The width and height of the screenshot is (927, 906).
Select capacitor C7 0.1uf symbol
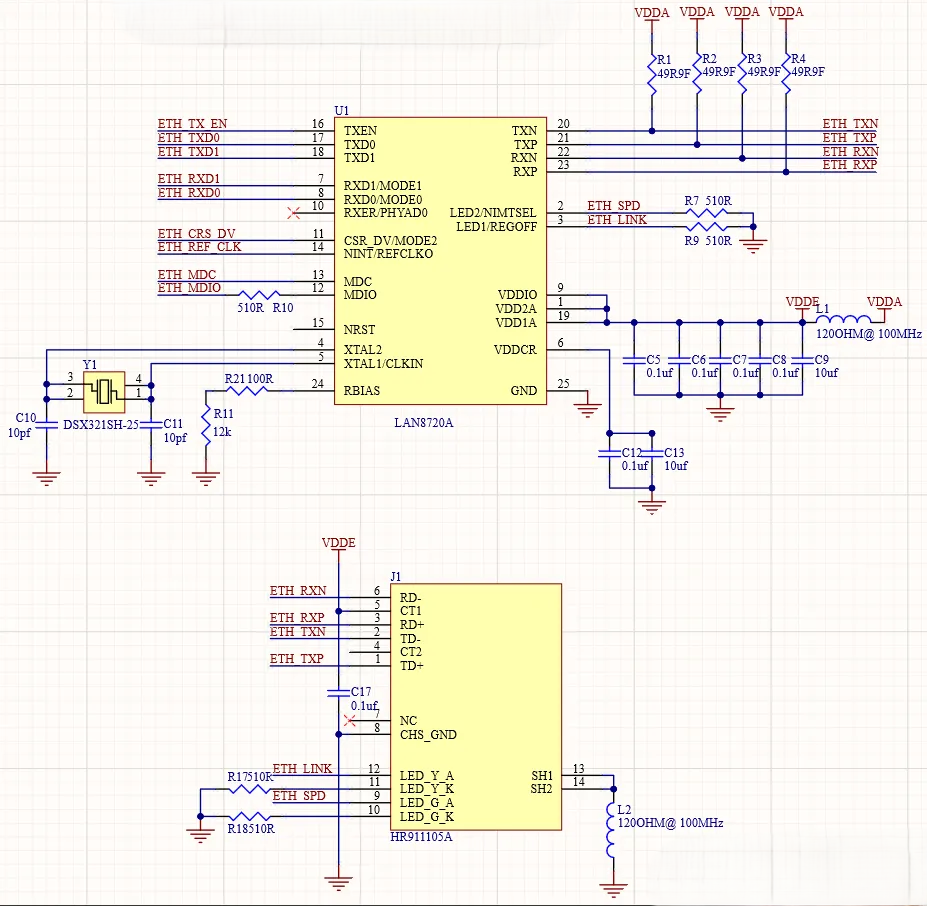click(x=720, y=360)
